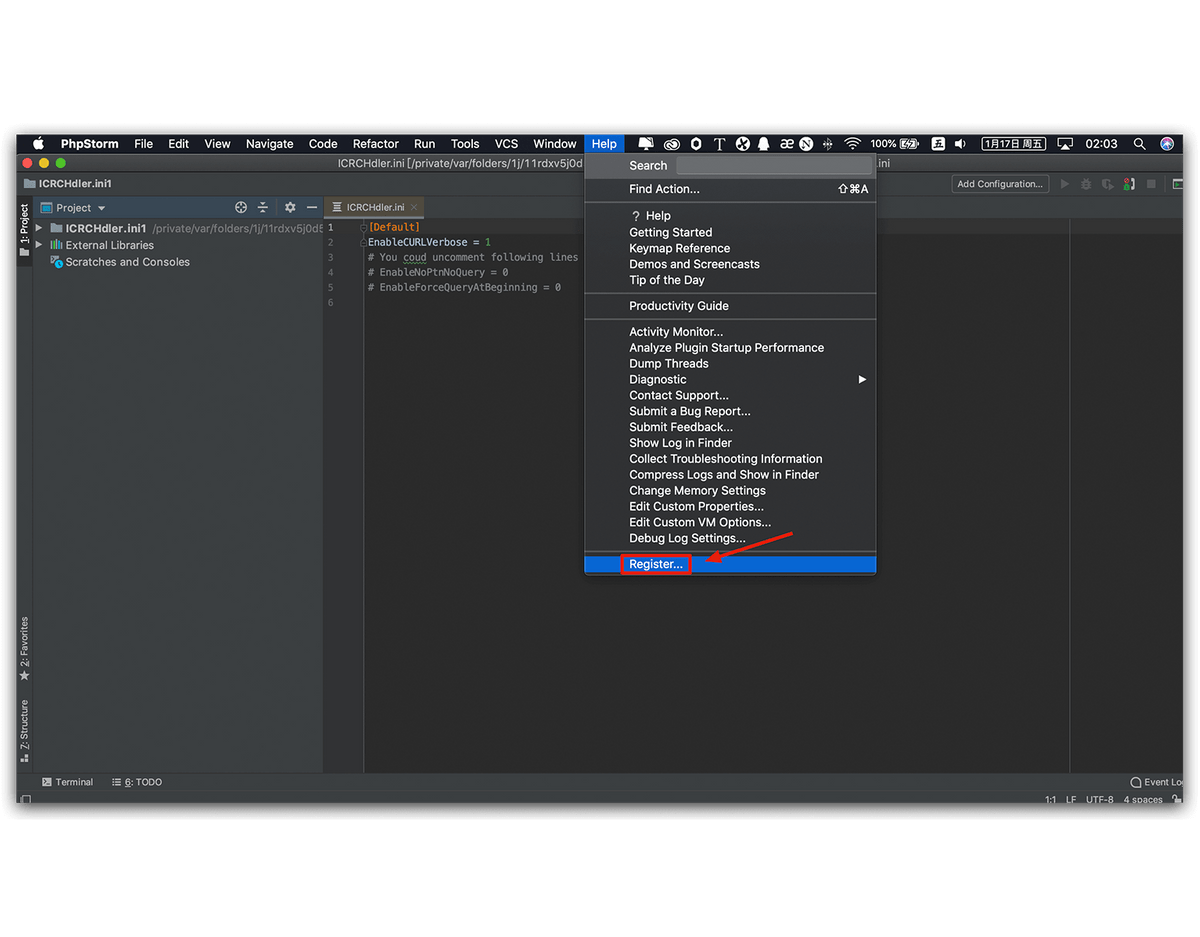Click the ICRCHdler.ini1 breadcrumb in navigation bar
Screen dimensions: 1200x937
68,184
